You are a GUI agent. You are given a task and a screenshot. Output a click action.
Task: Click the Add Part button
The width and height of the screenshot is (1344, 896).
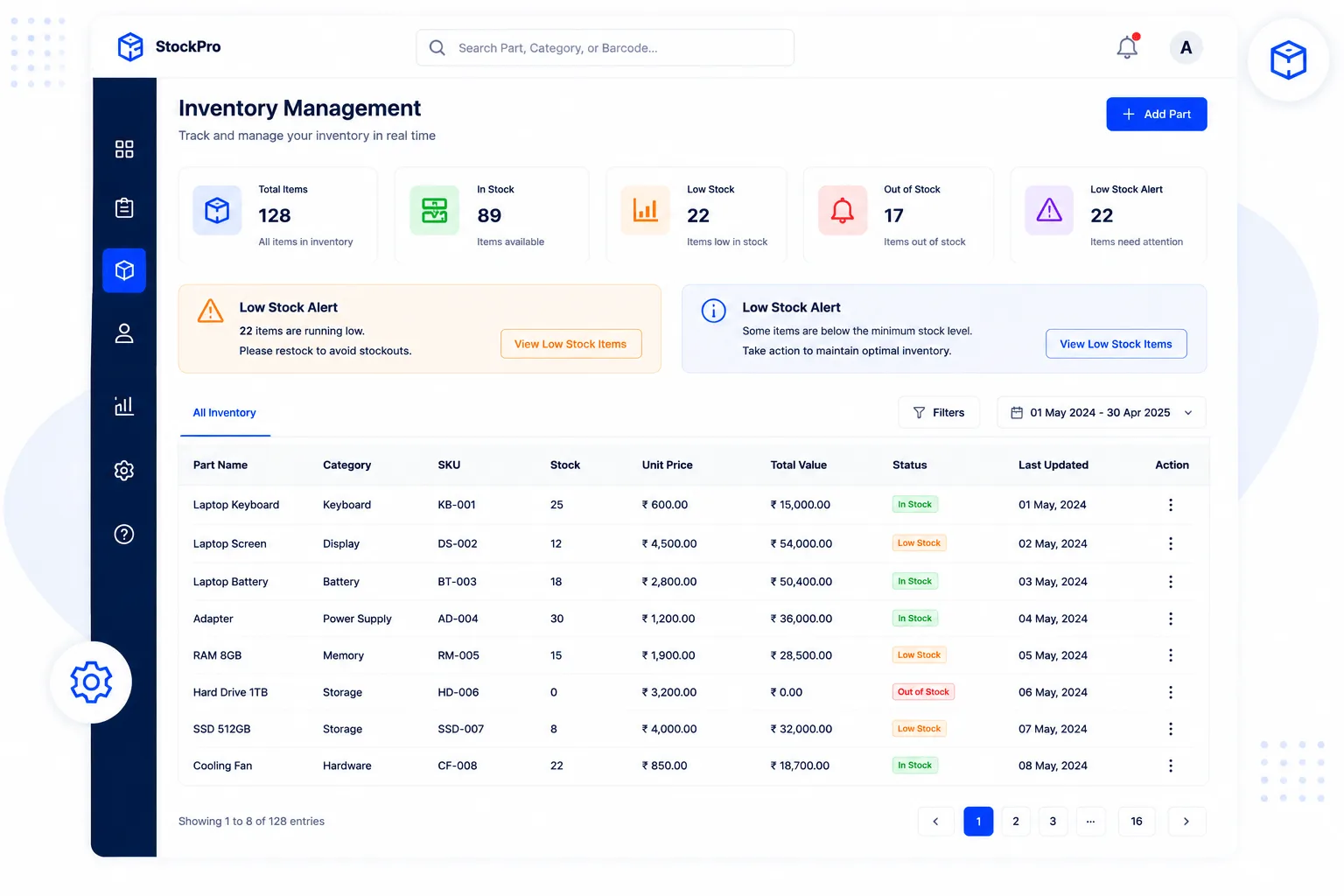[x=1157, y=114]
